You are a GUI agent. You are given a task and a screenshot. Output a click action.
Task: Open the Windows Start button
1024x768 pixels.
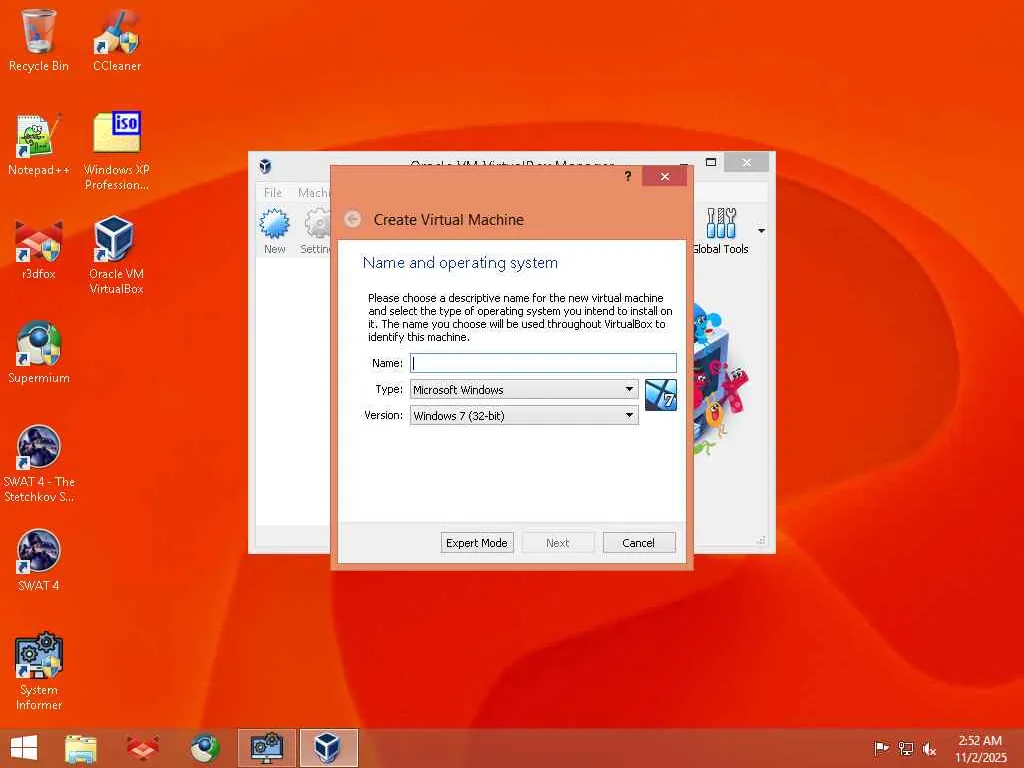24,748
